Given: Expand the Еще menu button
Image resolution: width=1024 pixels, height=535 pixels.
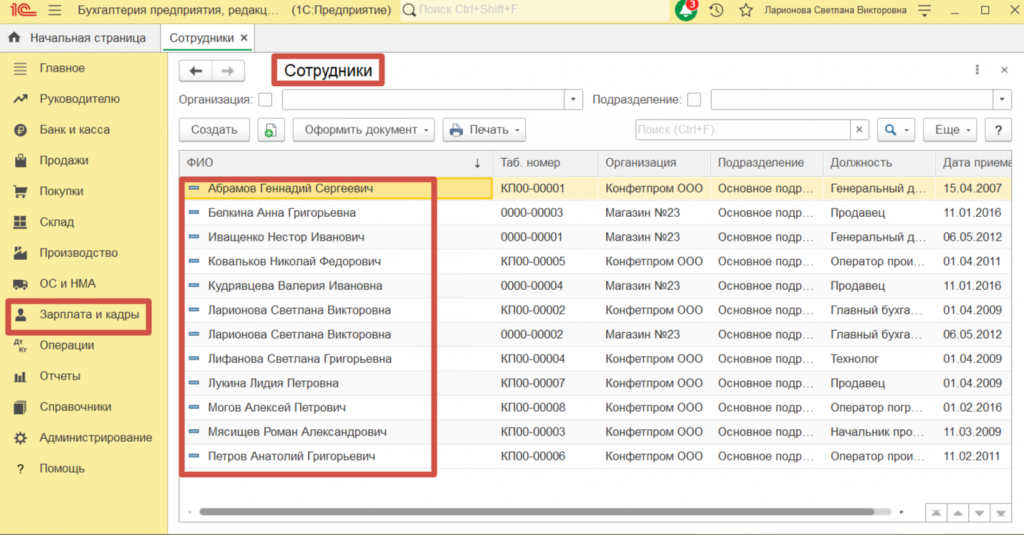Looking at the screenshot, I should coord(950,130).
